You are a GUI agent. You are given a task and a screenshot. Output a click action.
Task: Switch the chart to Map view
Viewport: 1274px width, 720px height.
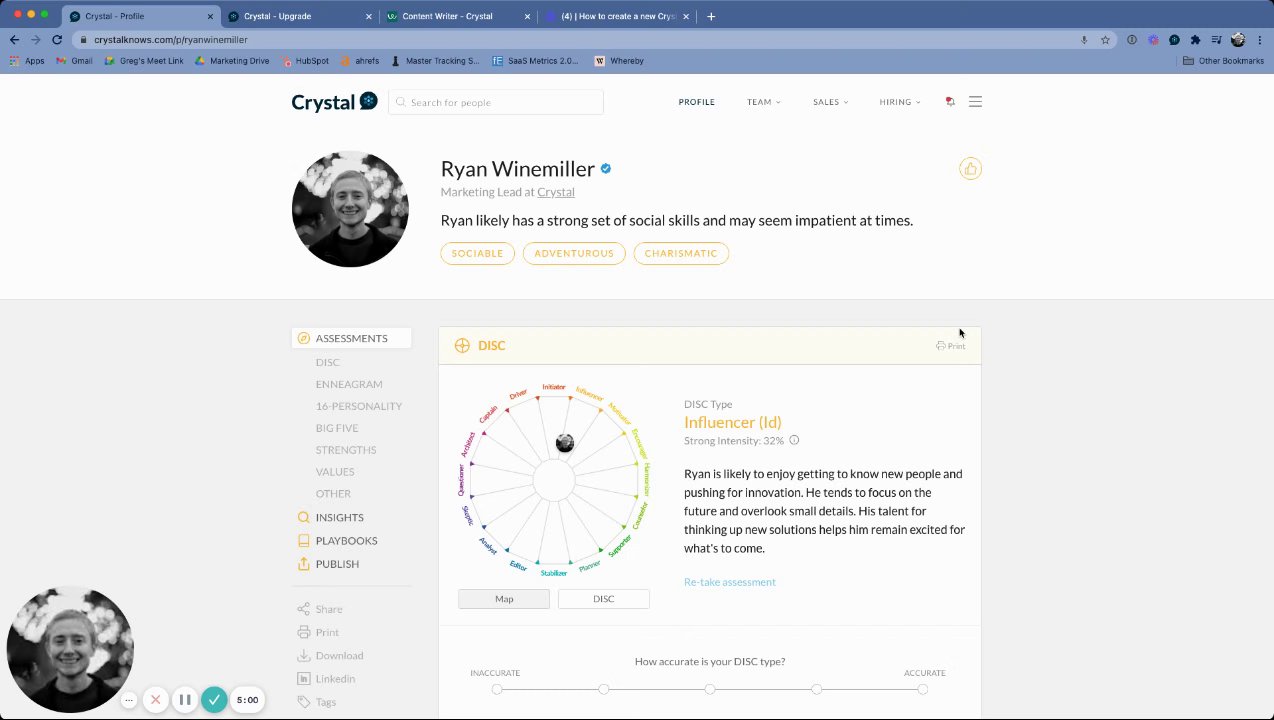point(504,599)
